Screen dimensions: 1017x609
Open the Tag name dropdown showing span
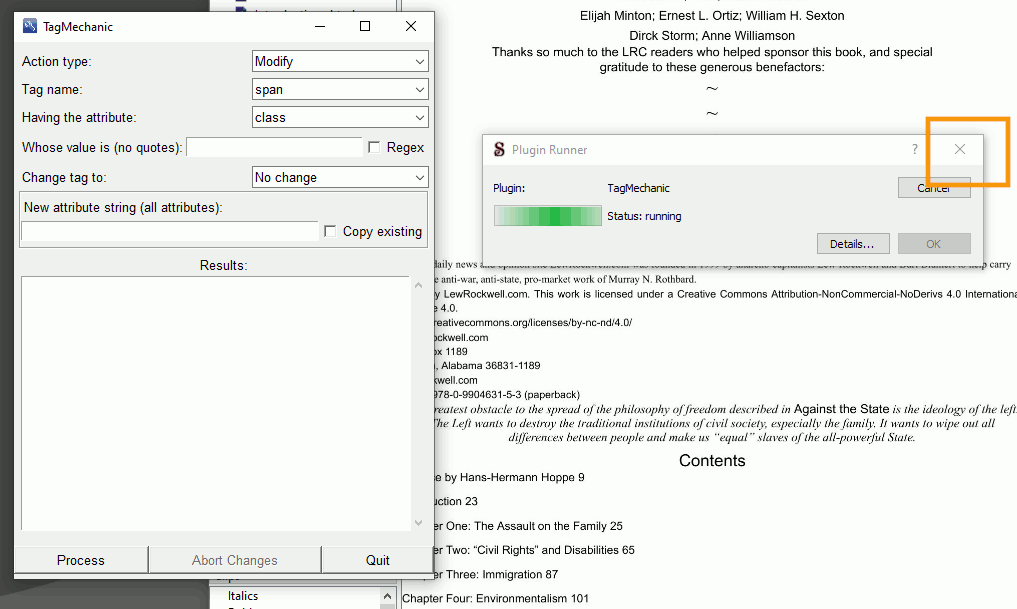pyautogui.click(x=340, y=90)
